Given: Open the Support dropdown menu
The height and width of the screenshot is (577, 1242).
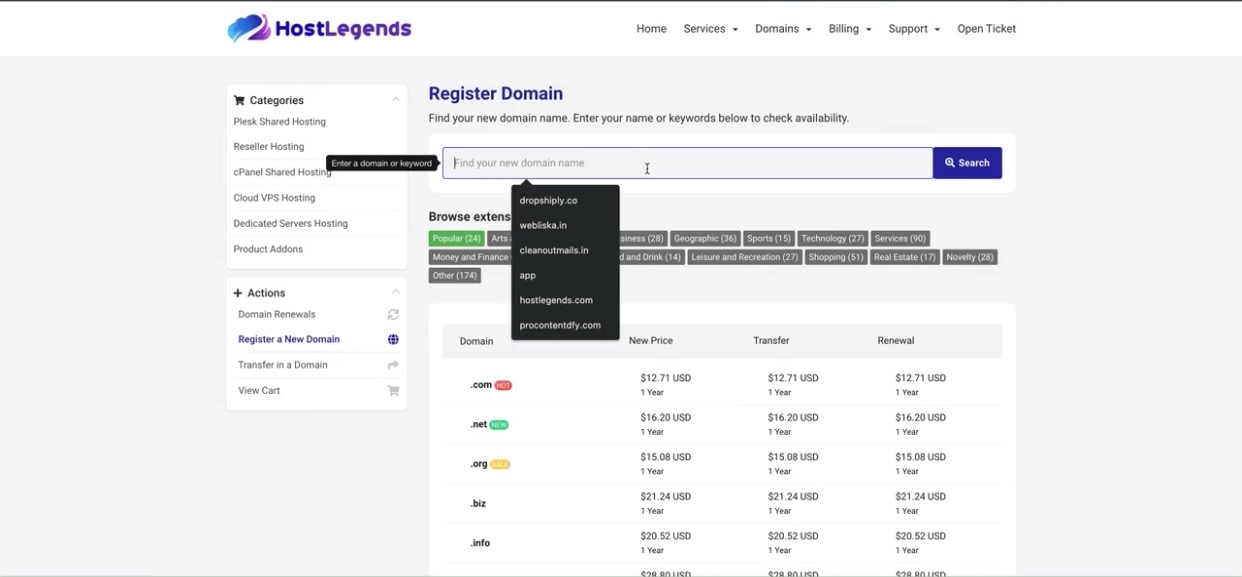Looking at the screenshot, I should tap(914, 29).
